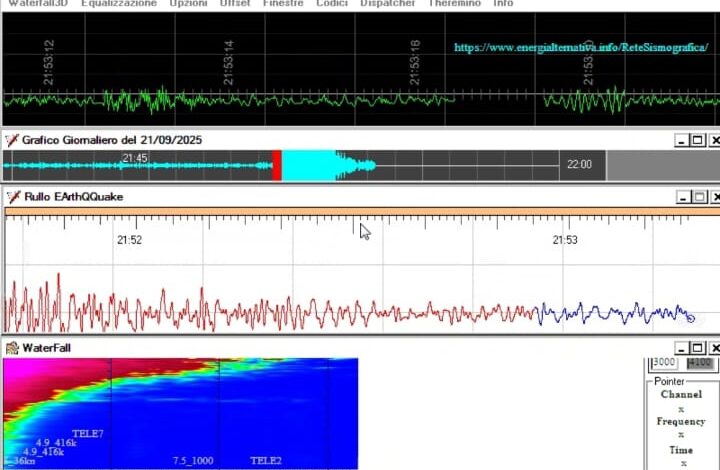The width and height of the screenshot is (720, 470).
Task: Maximize the WaterFall window
Action: coord(698,348)
